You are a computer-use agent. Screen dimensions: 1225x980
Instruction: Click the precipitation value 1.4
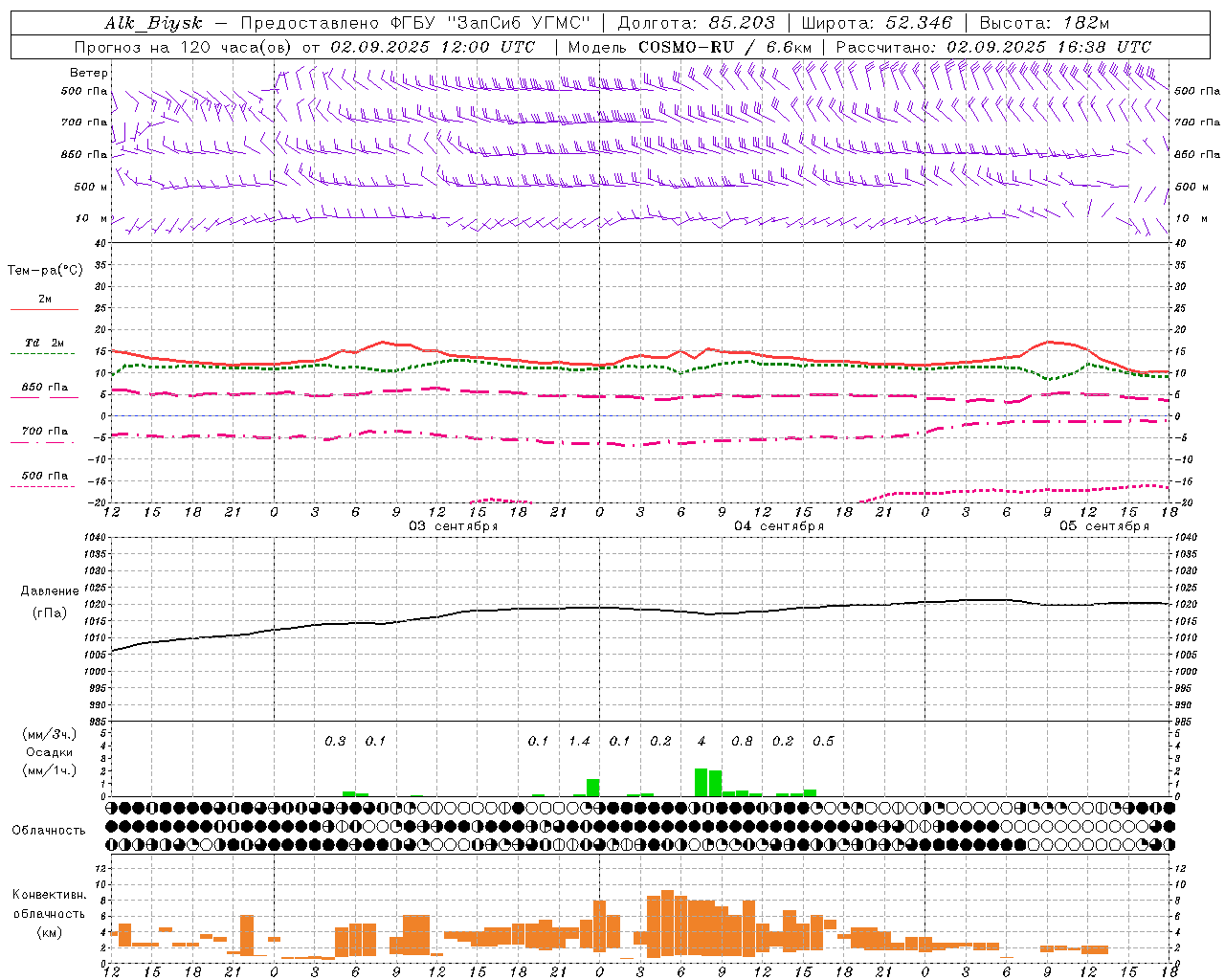coord(579,742)
